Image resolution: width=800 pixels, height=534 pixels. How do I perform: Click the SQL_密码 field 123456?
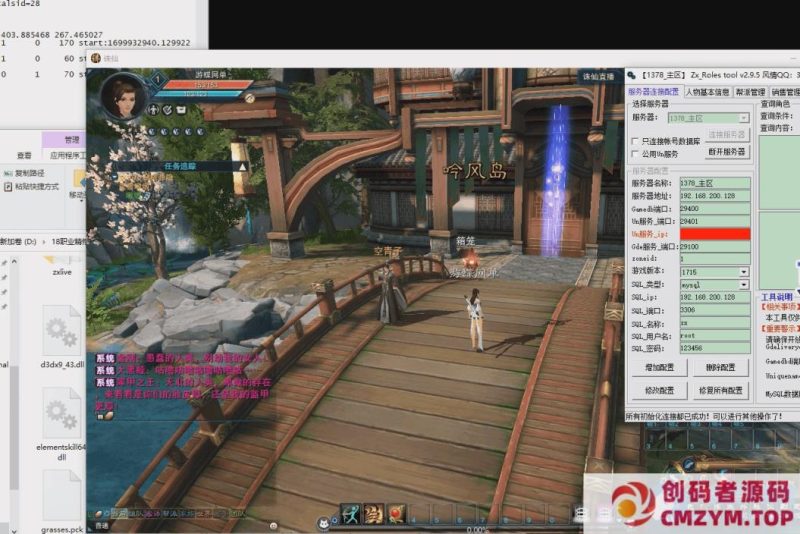715,348
